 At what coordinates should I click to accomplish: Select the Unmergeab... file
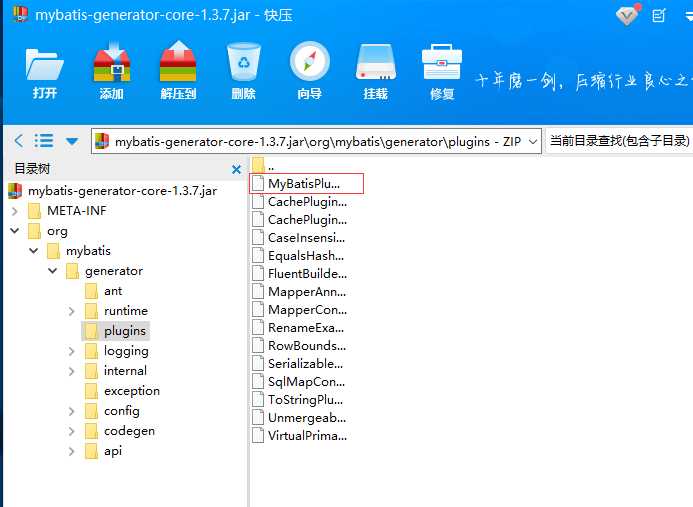click(x=300, y=418)
